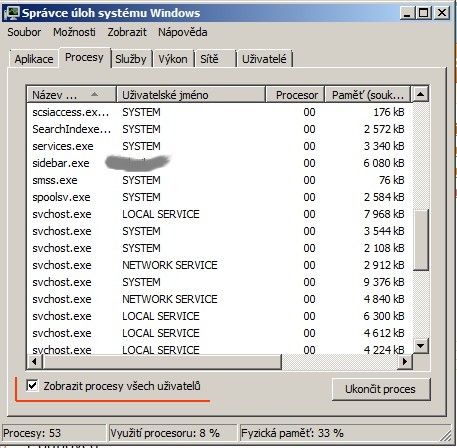Switch to the Služby tab
Image resolution: width=457 pixels, height=448 pixels.
[x=131, y=59]
